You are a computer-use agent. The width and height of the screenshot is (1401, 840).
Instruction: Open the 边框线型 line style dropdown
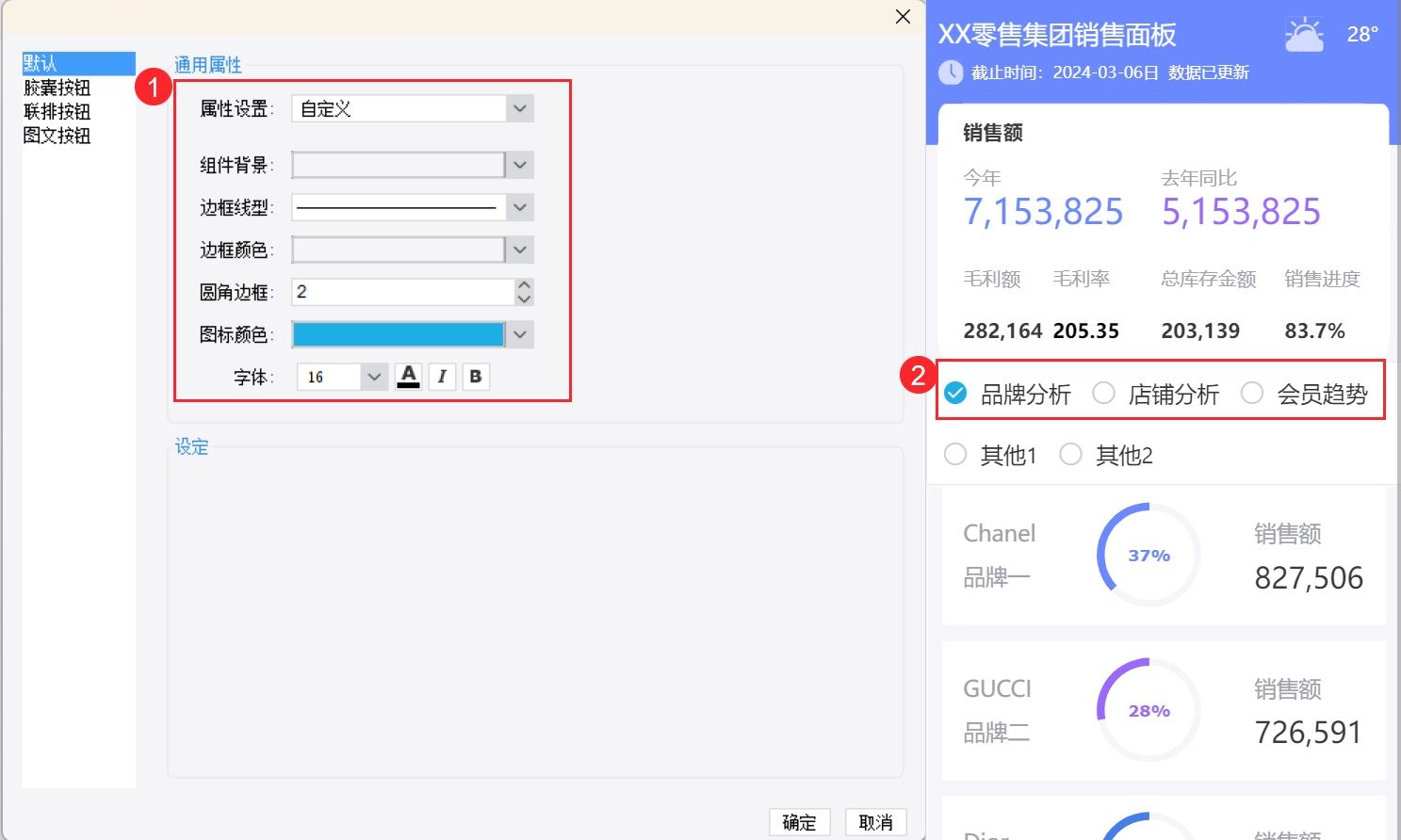pyautogui.click(x=520, y=207)
